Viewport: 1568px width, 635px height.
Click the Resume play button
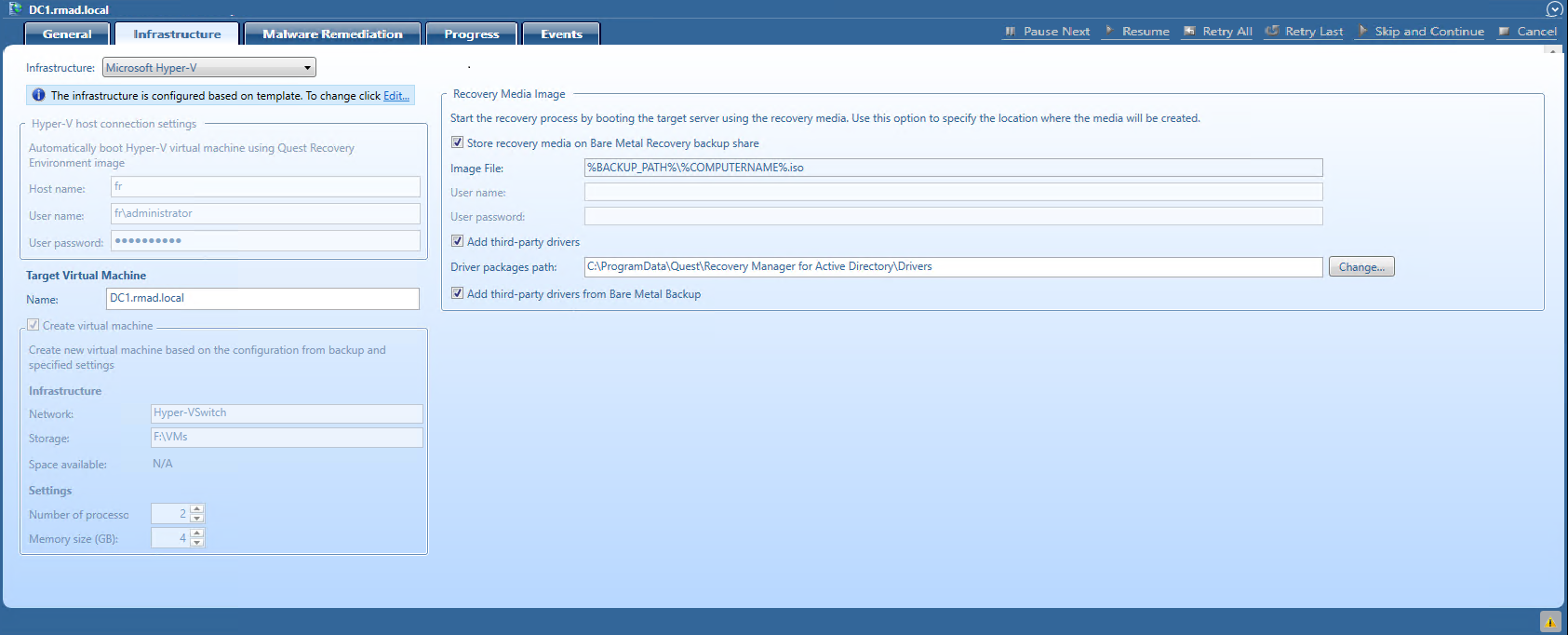click(x=1136, y=32)
